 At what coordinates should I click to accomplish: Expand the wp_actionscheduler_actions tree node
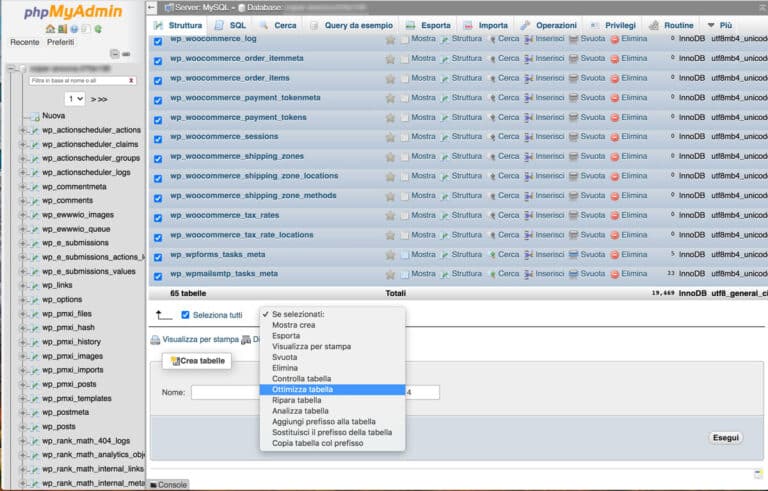click(22, 130)
